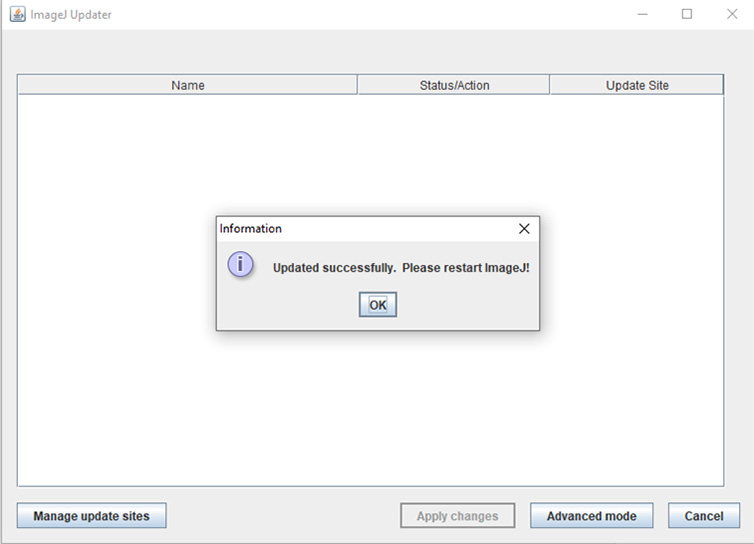This screenshot has width=754, height=544.
Task: Click the 'Updated successfully. Please restart ImageJ!' message
Action: coord(401,268)
